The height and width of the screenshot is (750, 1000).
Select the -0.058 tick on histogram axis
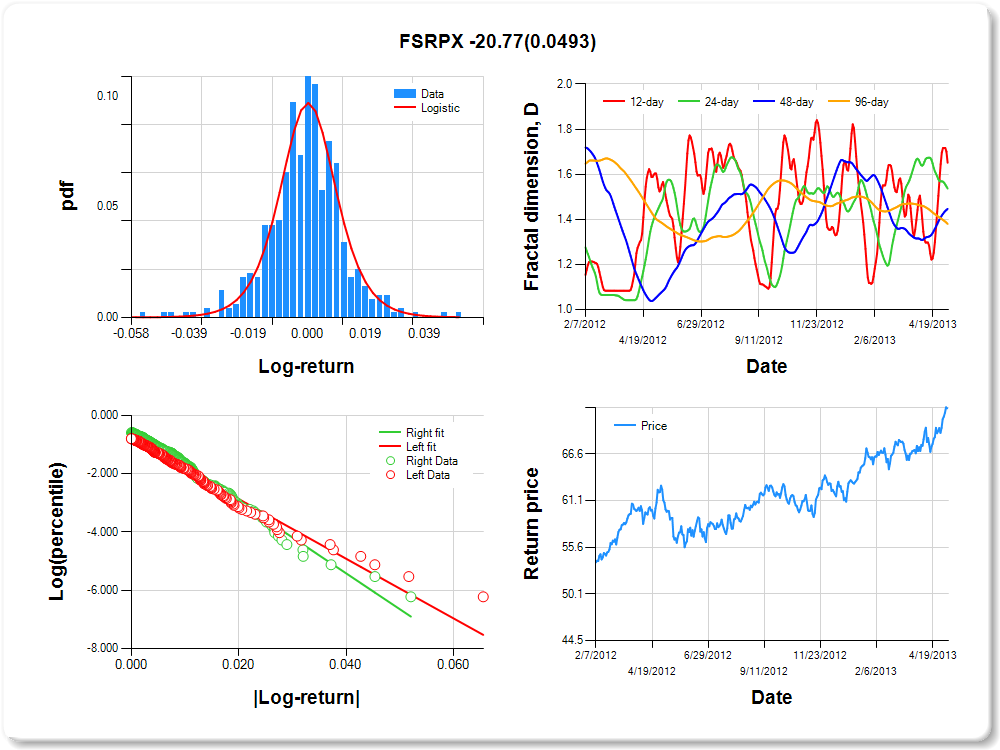click(x=131, y=334)
